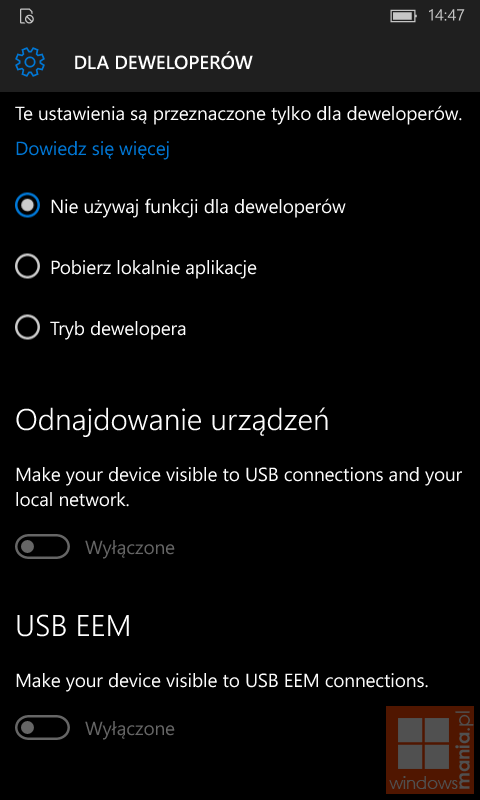Screen dimensions: 480x800
Task: Toggle the Odnajdowanie urządzeń switch
Action: (x=42, y=547)
